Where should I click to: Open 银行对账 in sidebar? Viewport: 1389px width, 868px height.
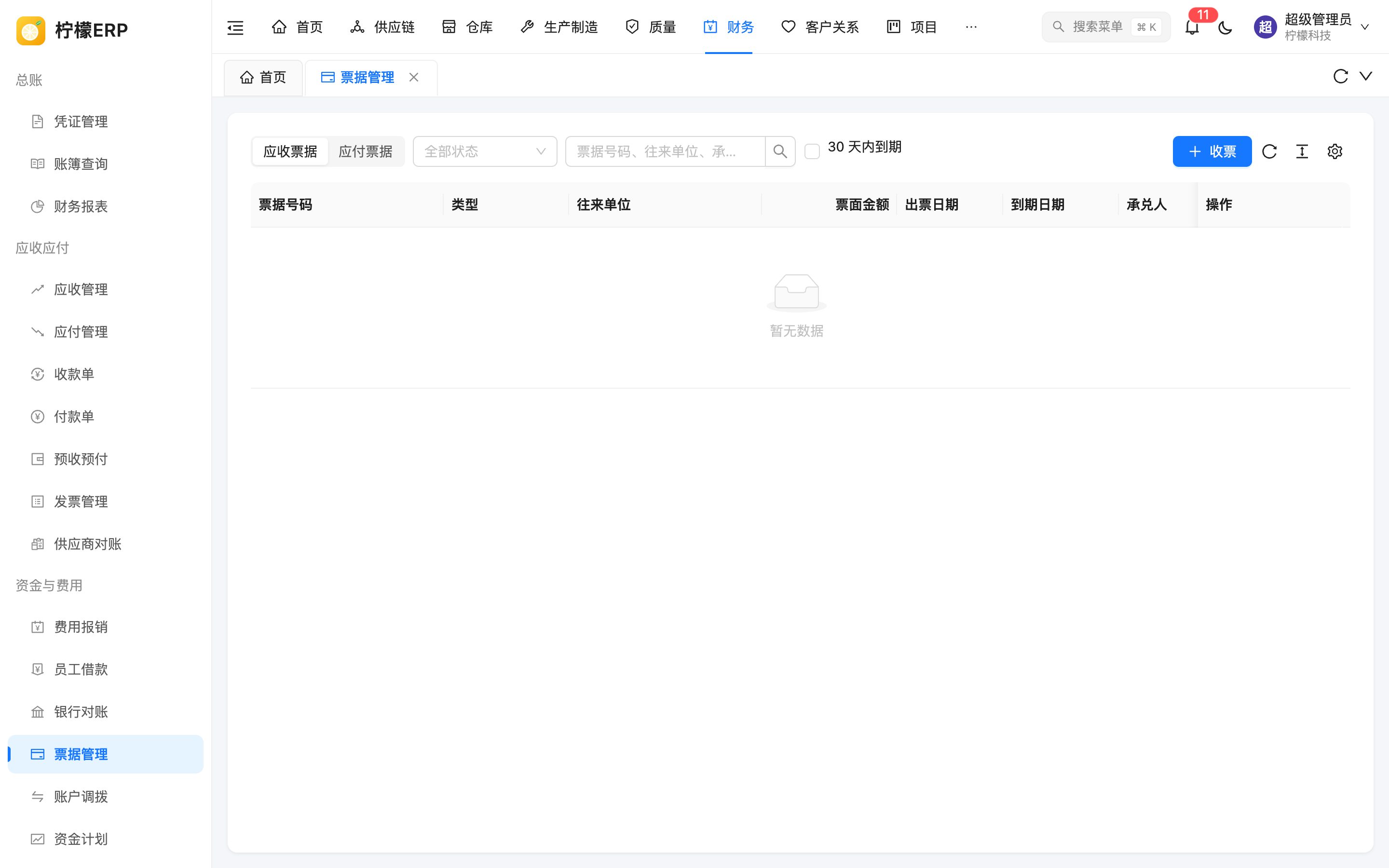click(x=106, y=712)
